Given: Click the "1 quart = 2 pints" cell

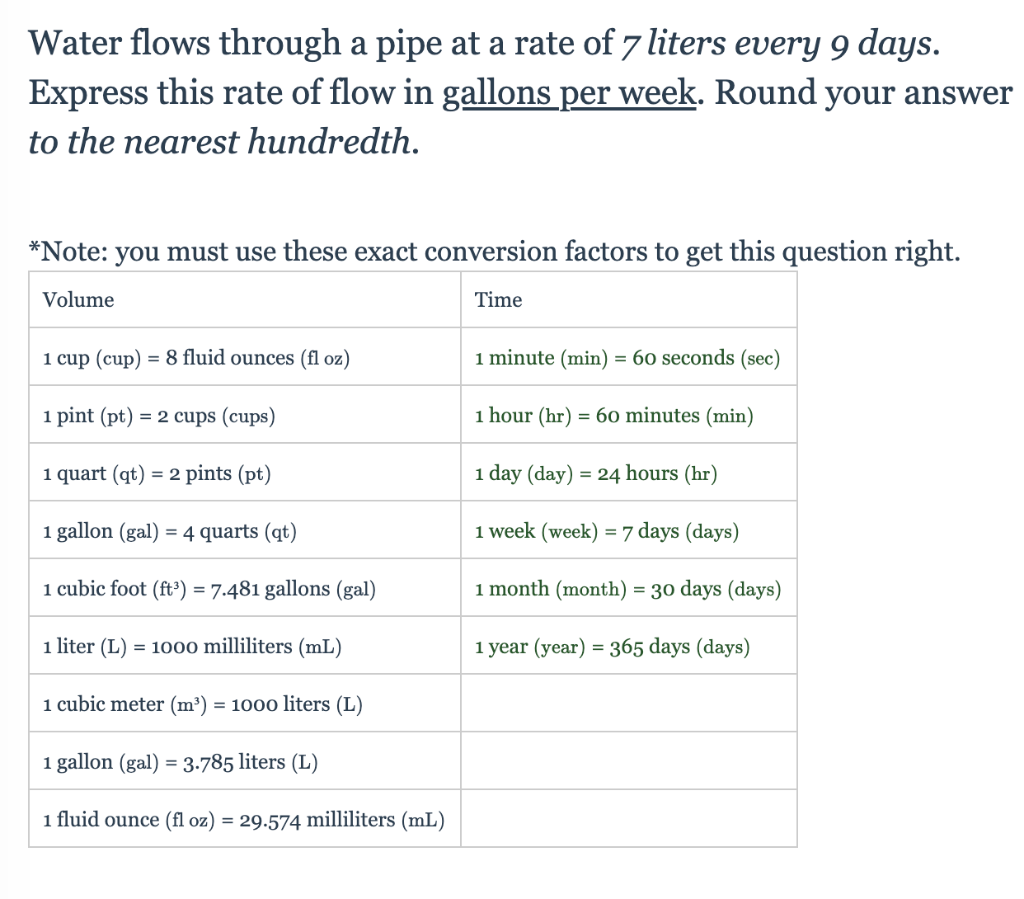Looking at the screenshot, I should click(157, 473).
